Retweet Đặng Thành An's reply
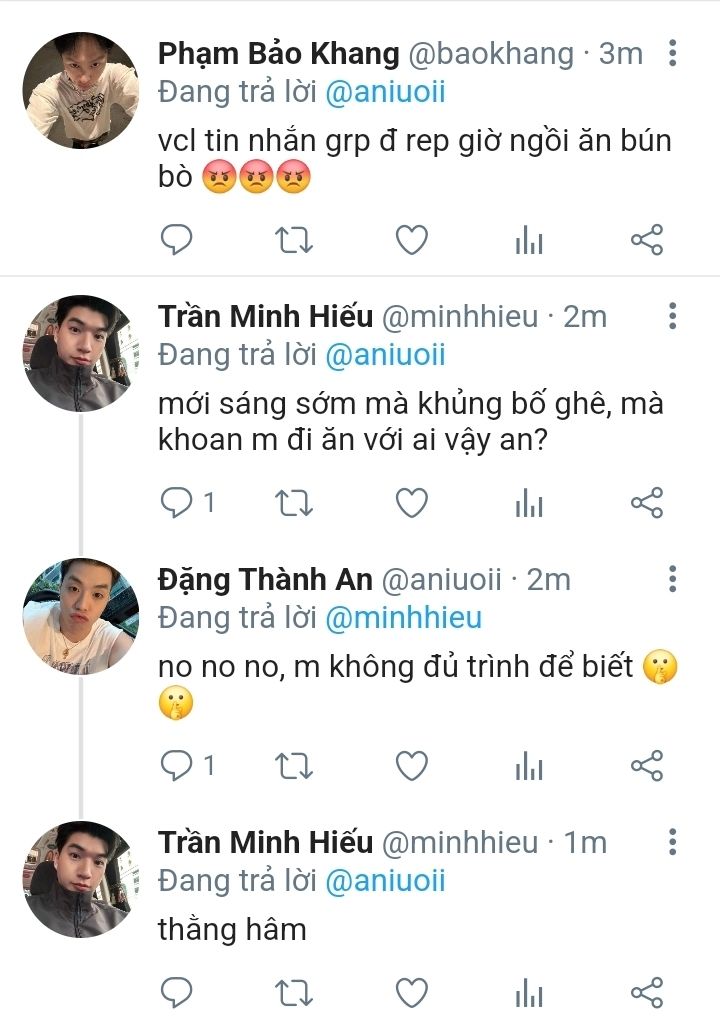 [x=294, y=766]
